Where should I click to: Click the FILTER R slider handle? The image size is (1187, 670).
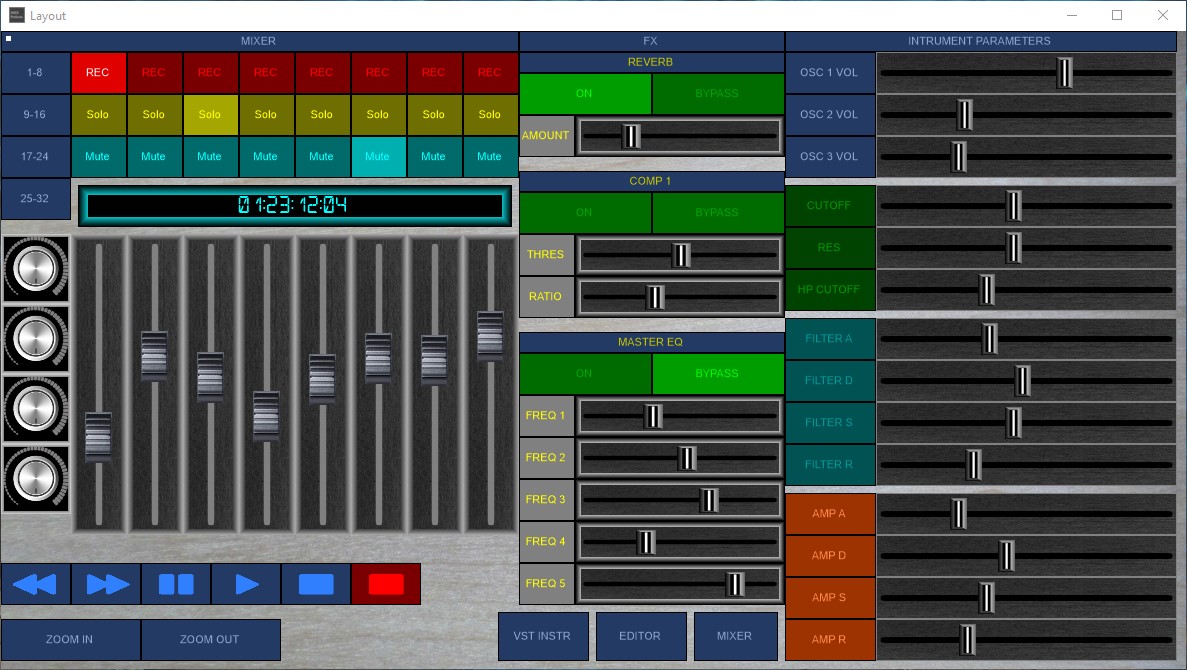click(974, 465)
